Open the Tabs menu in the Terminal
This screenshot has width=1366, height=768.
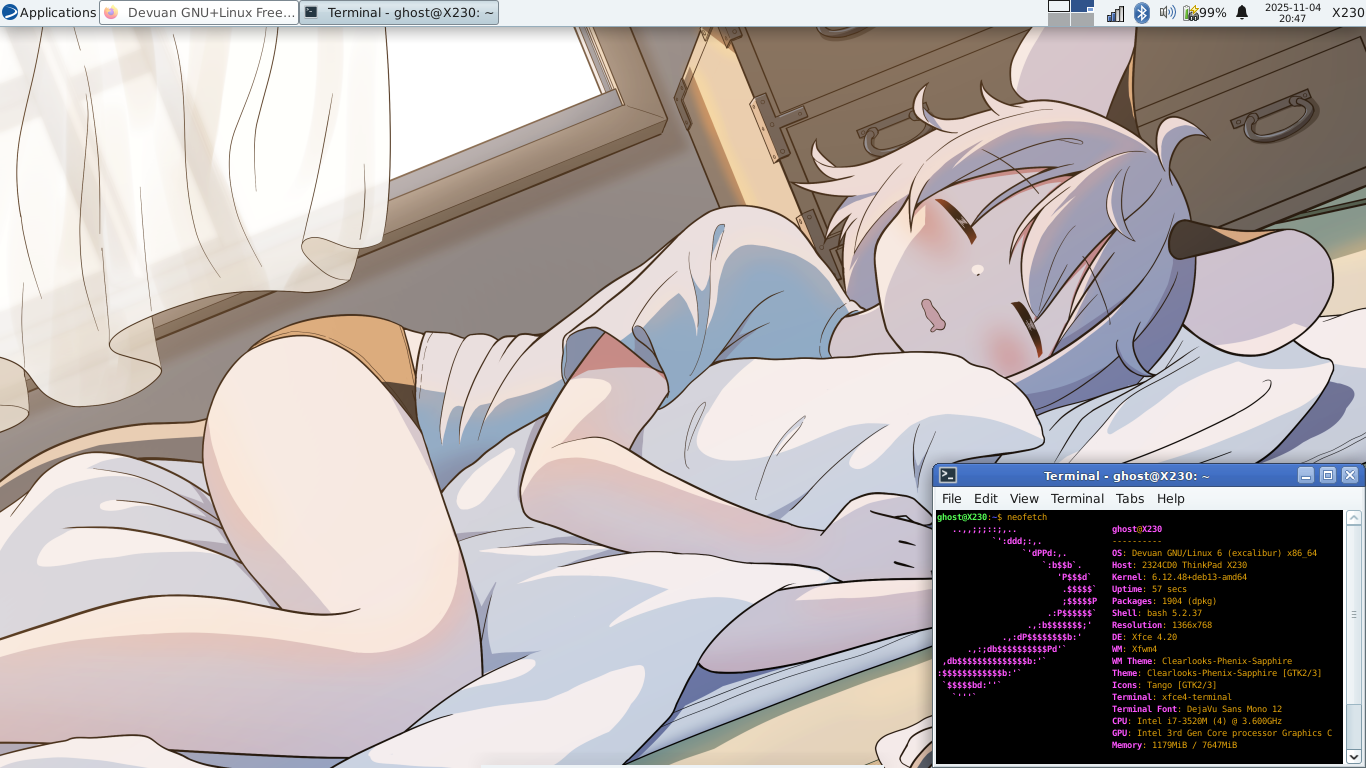(x=1130, y=498)
